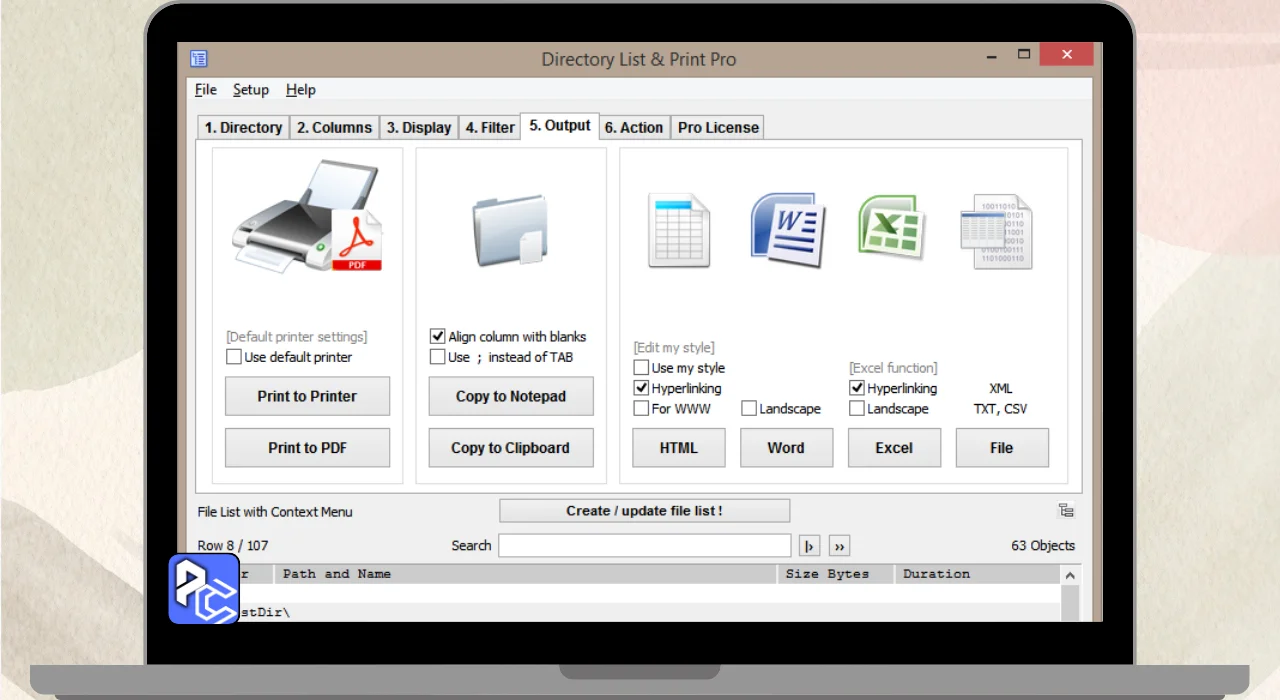1280x700 pixels.
Task: Open the Pro License tab
Action: [718, 127]
